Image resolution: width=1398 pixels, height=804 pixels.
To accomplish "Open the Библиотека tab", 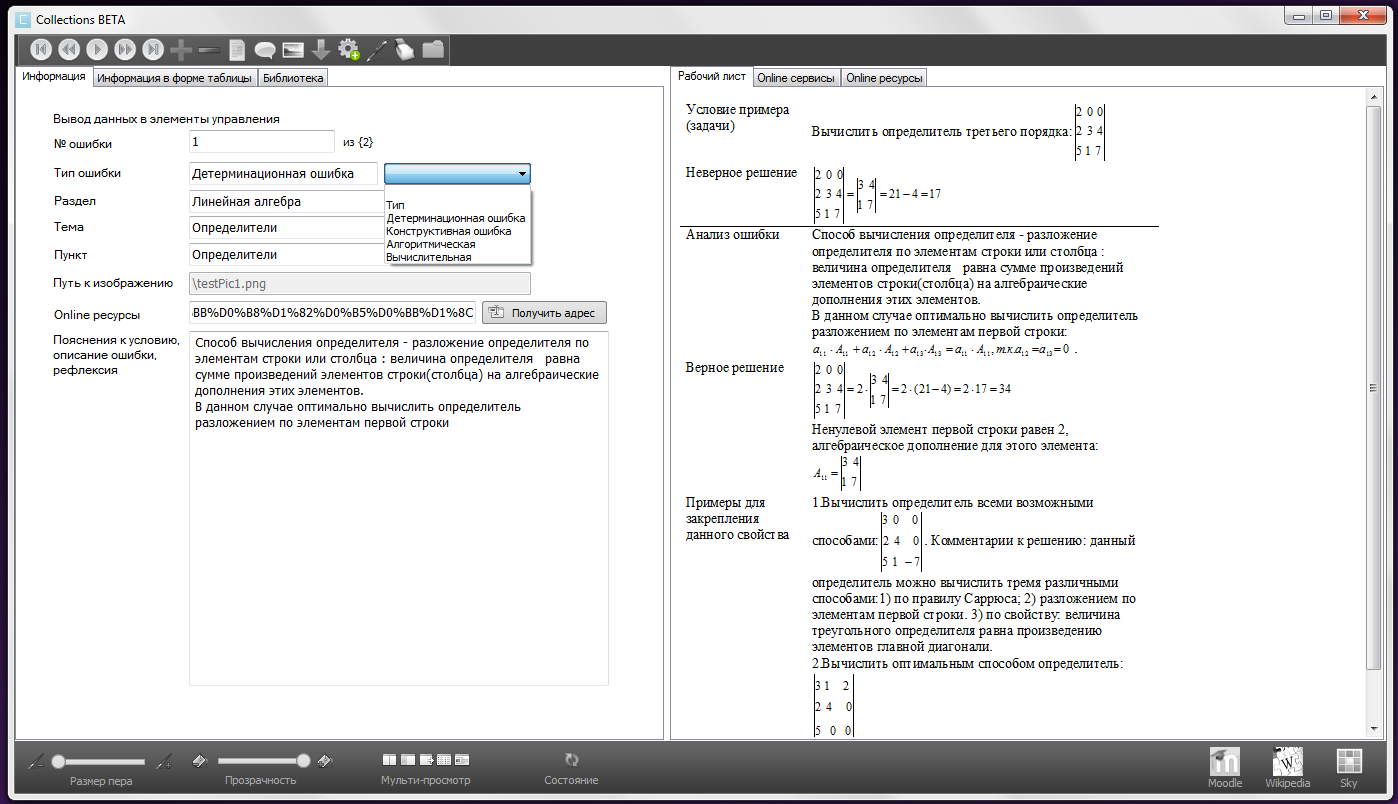I will coord(293,77).
